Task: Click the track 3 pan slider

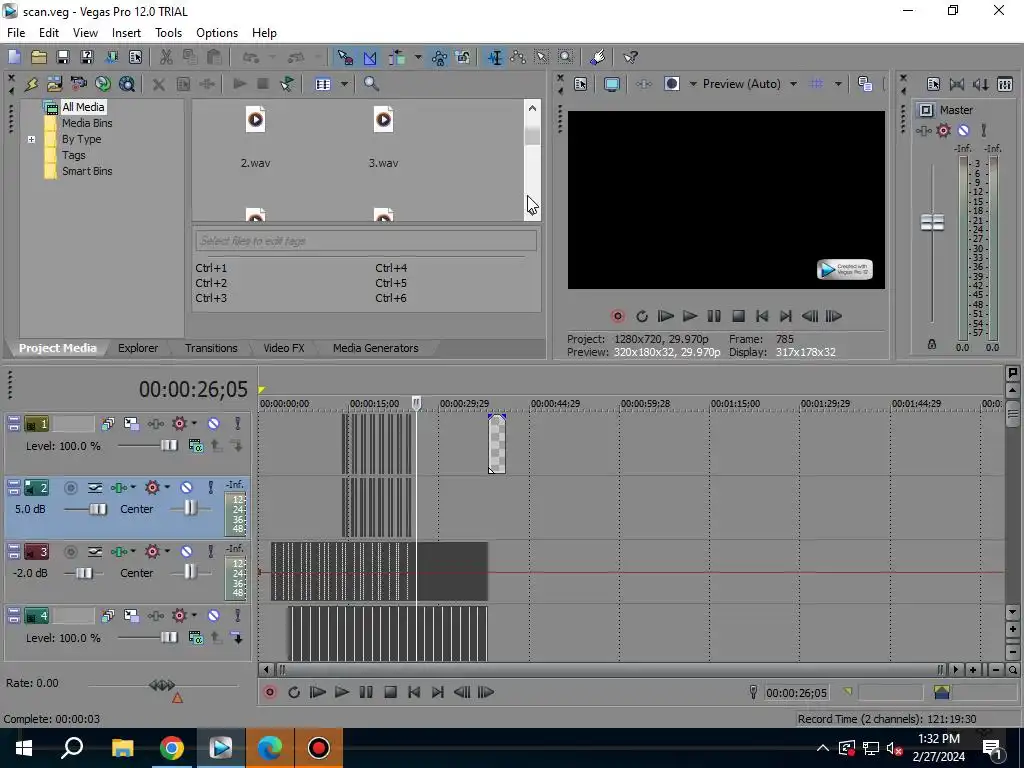Action: [189, 572]
